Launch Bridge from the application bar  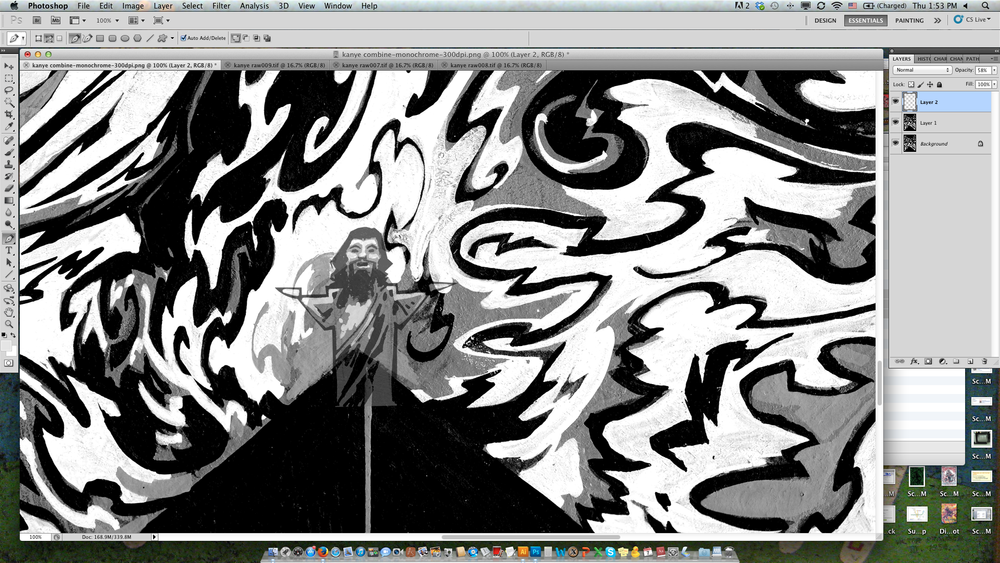click(37, 20)
